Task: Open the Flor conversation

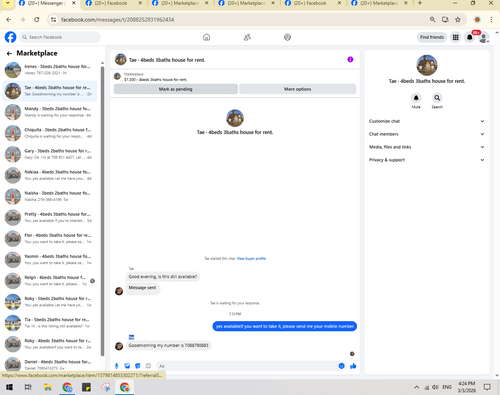Action: [50, 238]
